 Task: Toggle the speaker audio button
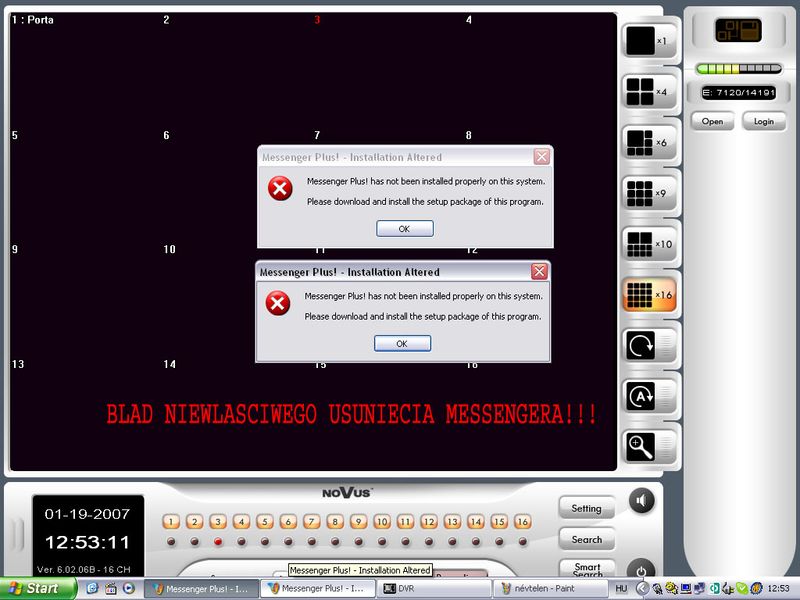point(641,501)
